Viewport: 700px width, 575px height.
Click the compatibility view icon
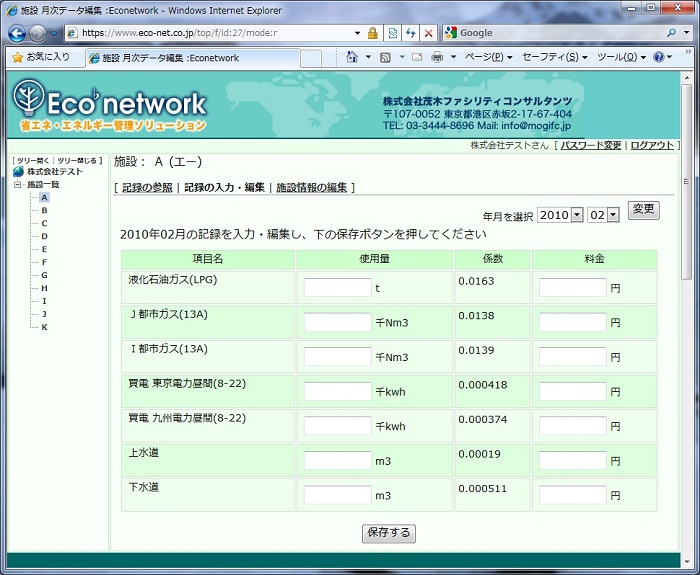(392, 33)
